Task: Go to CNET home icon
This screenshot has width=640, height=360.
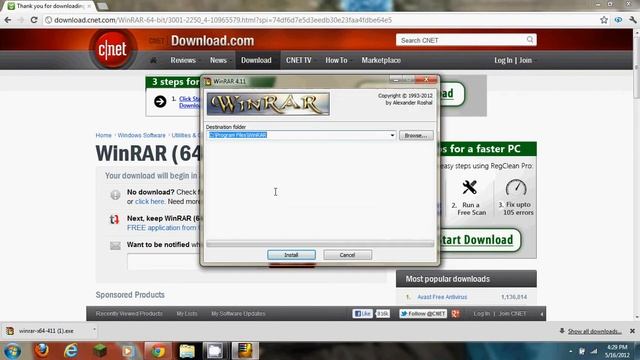Action: [x=153, y=60]
